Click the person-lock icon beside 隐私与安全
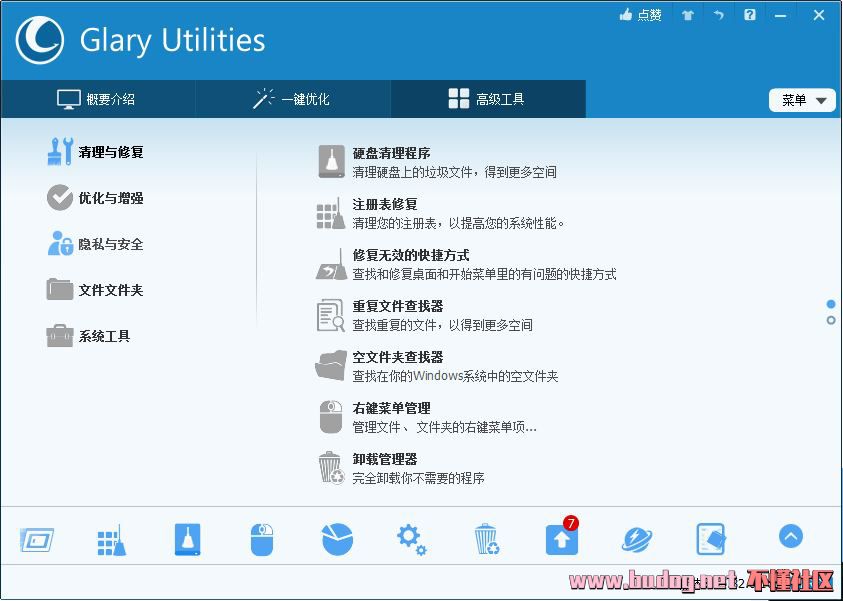The image size is (843, 601). 60,244
